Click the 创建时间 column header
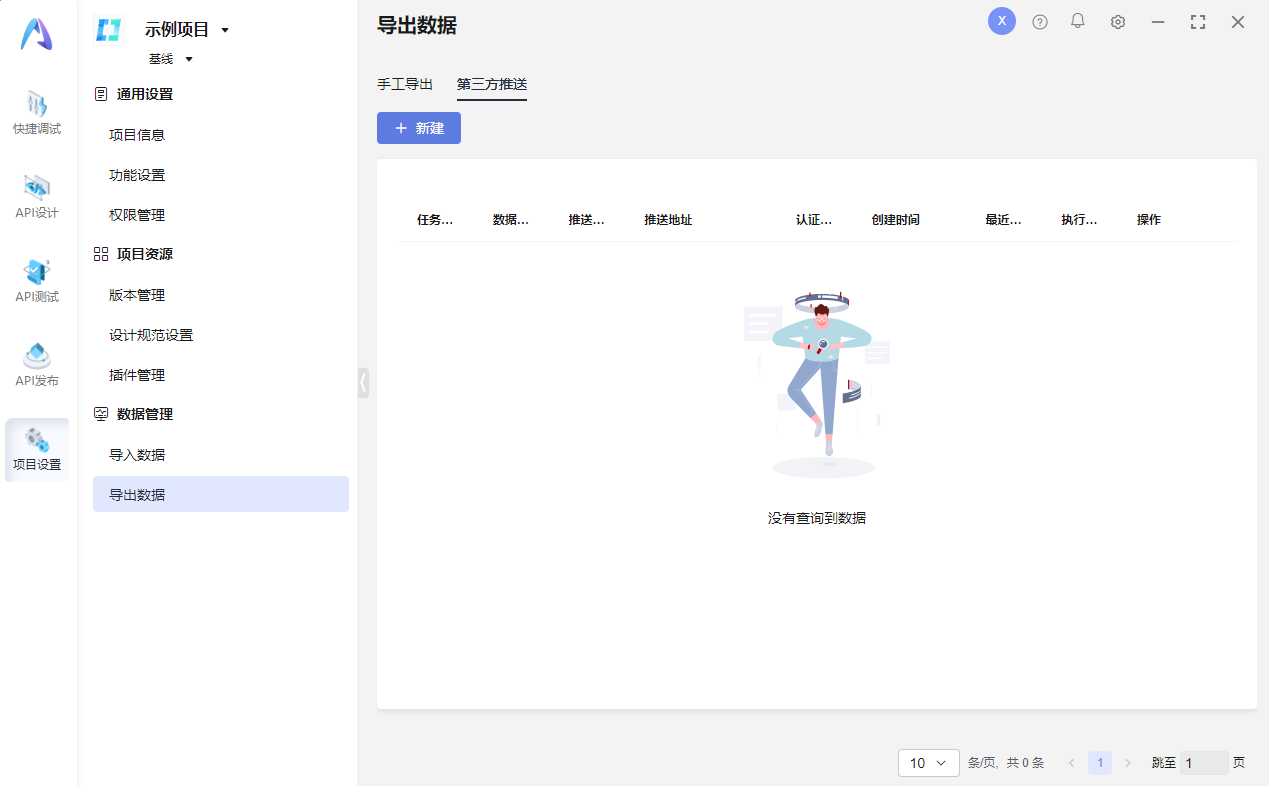The height and width of the screenshot is (786, 1269). pos(896,220)
